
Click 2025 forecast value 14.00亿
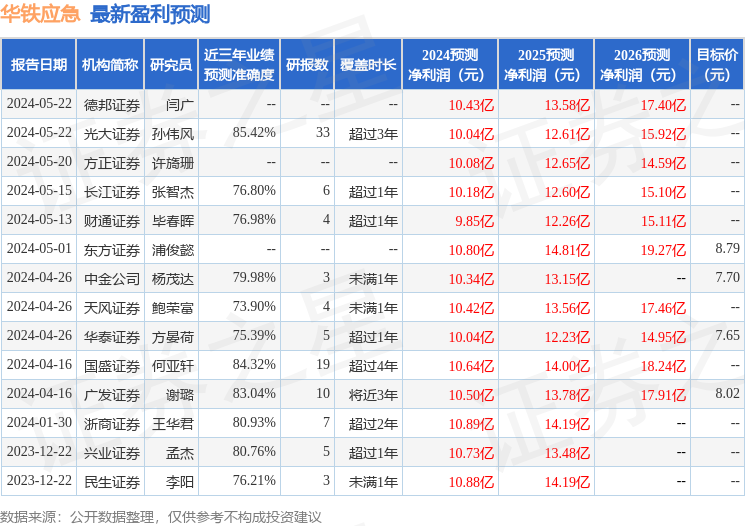[x=567, y=366]
